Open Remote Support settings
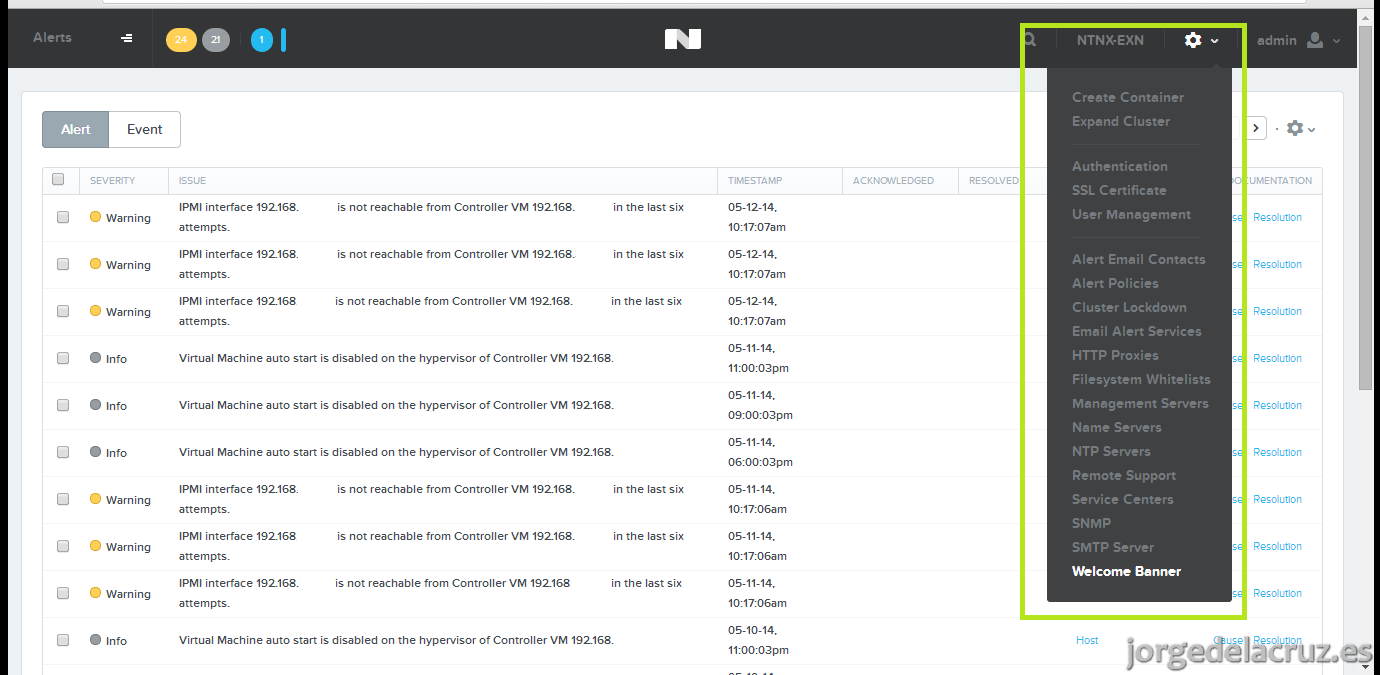Viewport: 1380px width, 675px height. (x=1124, y=475)
